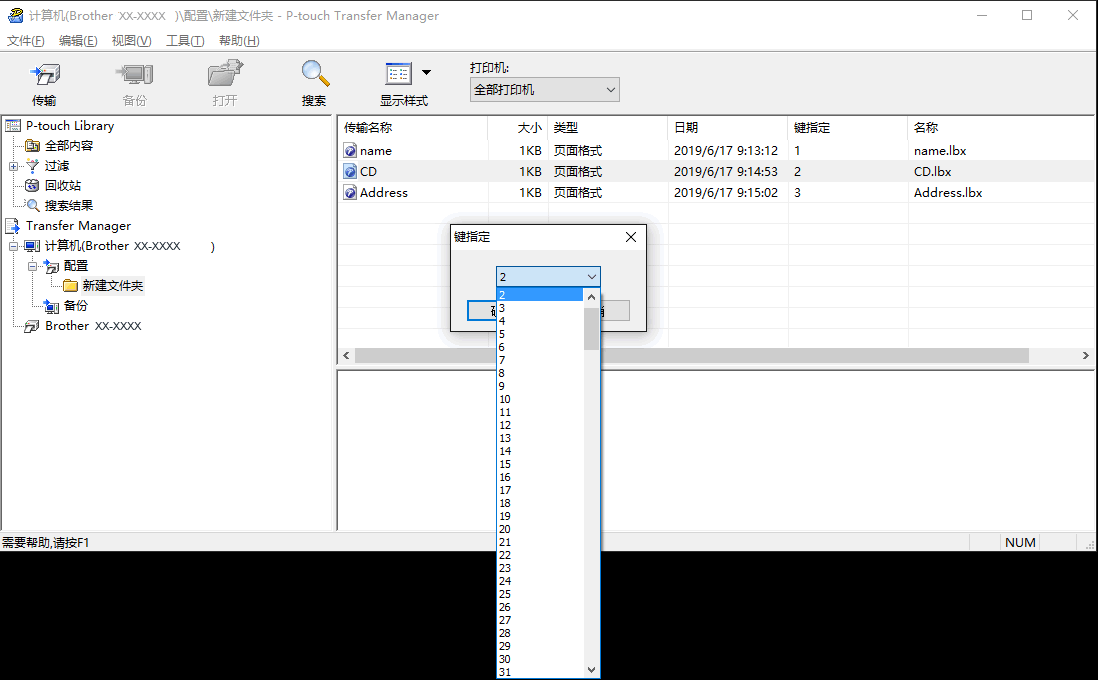Select Search Results (搜索结果) tree item

[69, 206]
